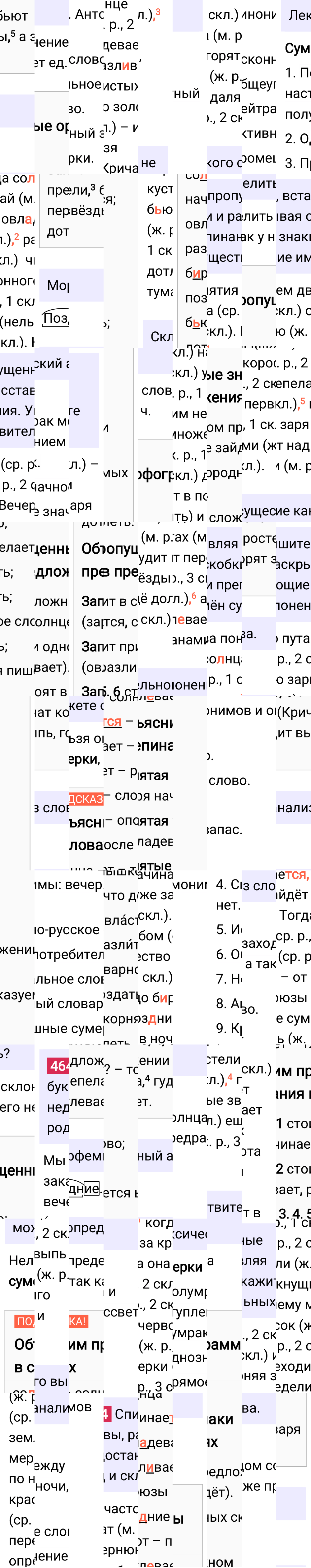The height and width of the screenshot is (1568, 311).
Task: Click the word "бук" beside the 464 badge
Action: 58,1086
